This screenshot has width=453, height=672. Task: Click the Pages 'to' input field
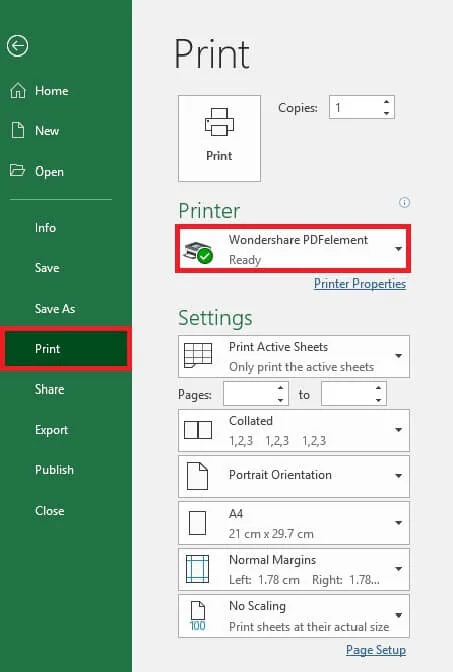pyautogui.click(x=347, y=393)
